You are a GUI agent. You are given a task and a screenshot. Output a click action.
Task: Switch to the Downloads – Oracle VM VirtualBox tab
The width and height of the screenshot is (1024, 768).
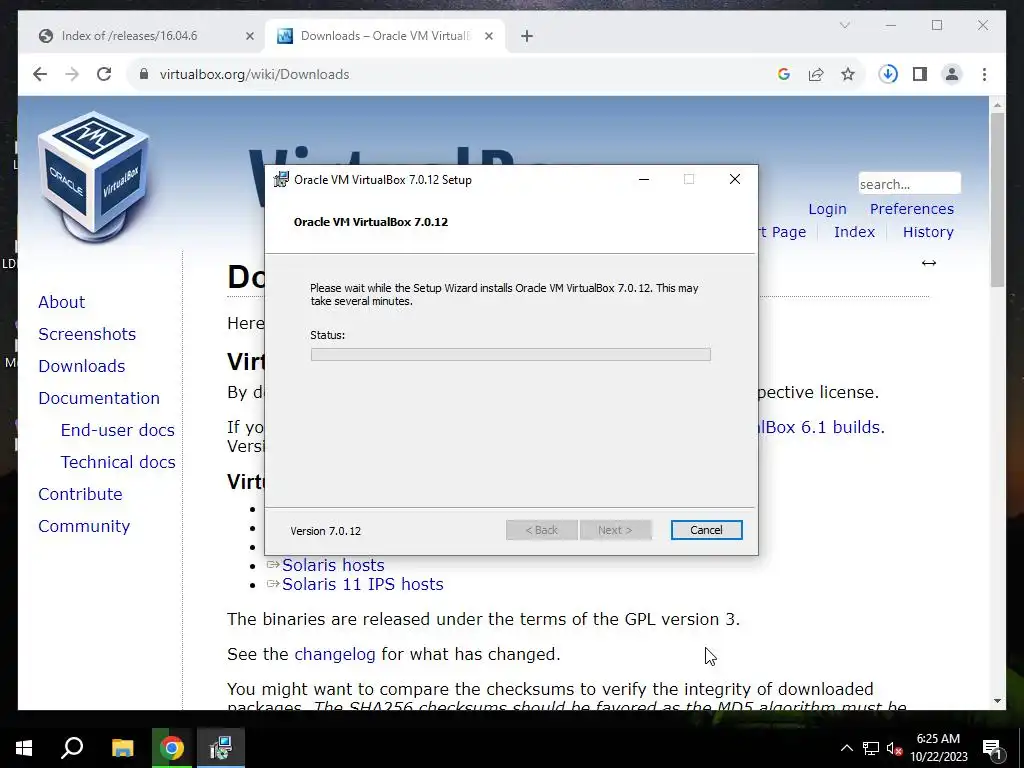click(x=385, y=36)
